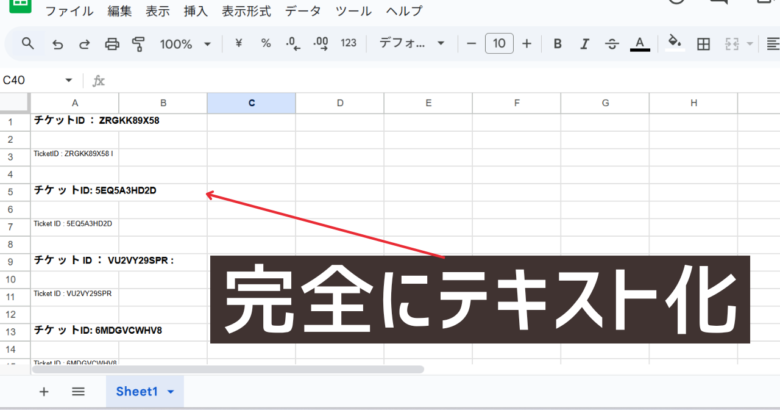Click the redo arrow icon
The width and height of the screenshot is (780, 410).
click(84, 44)
